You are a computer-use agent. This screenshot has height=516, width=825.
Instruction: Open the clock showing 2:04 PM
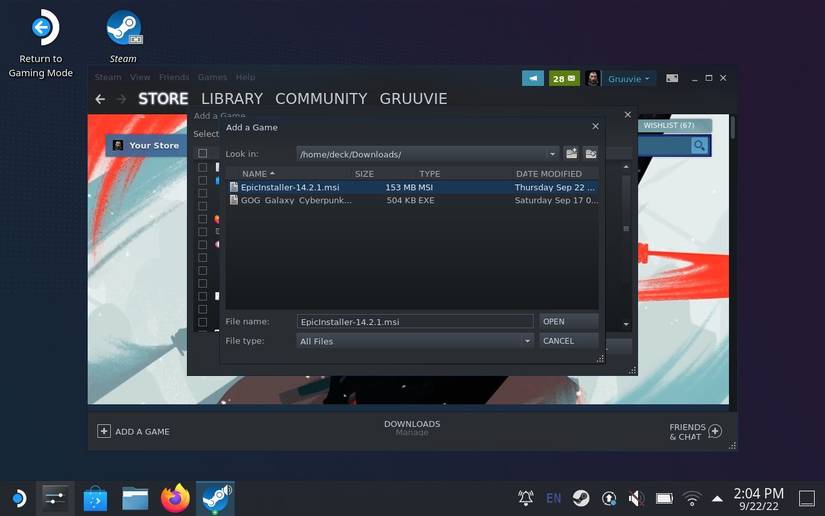pos(758,499)
